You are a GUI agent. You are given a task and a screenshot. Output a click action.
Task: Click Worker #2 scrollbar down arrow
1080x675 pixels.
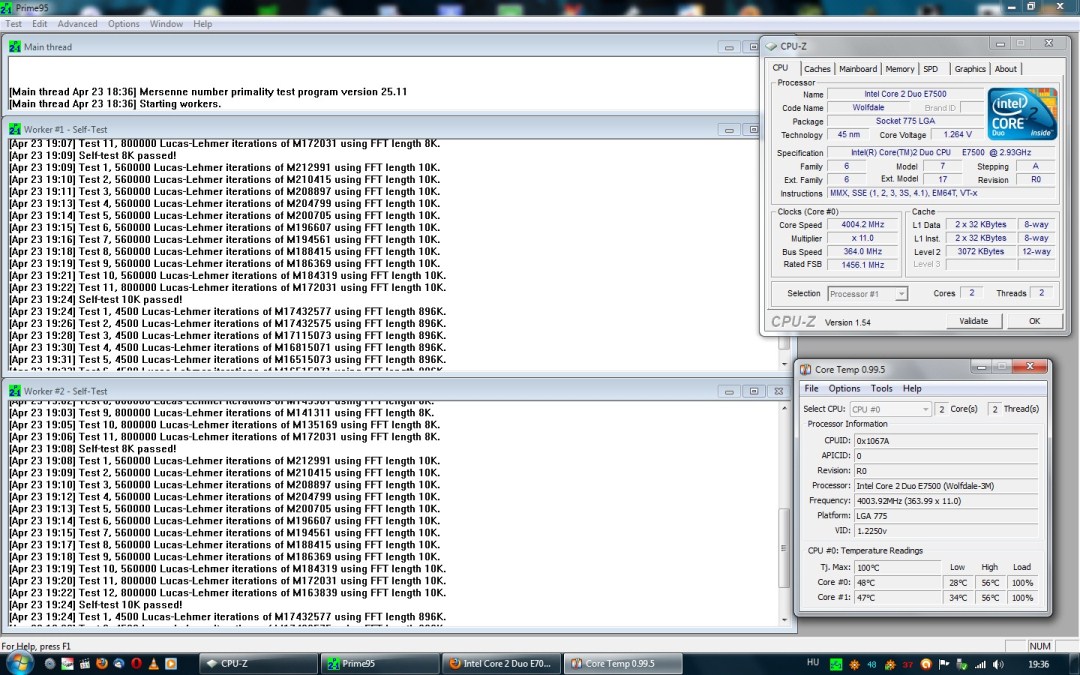784,619
